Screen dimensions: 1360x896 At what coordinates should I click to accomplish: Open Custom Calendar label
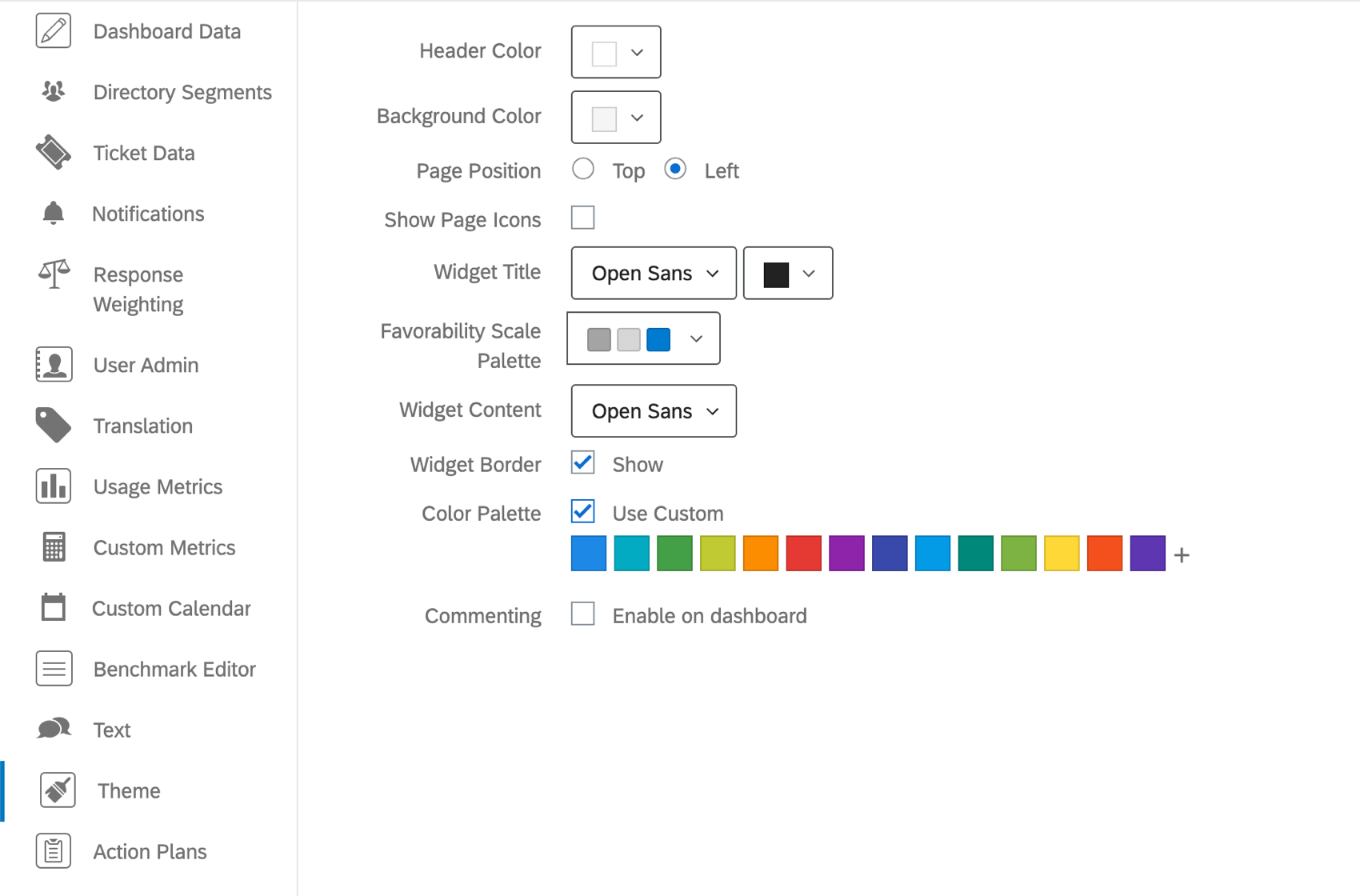(x=171, y=608)
